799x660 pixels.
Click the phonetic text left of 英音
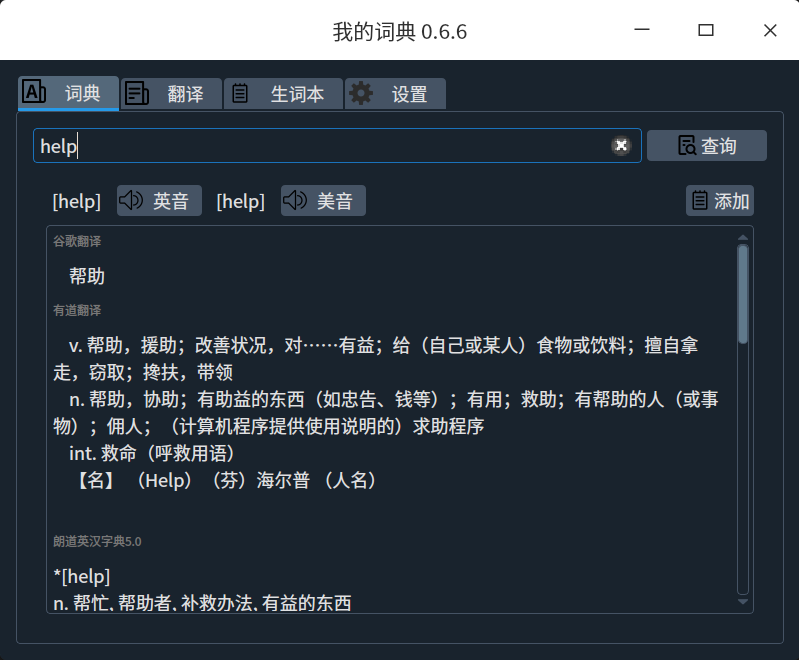point(77,201)
